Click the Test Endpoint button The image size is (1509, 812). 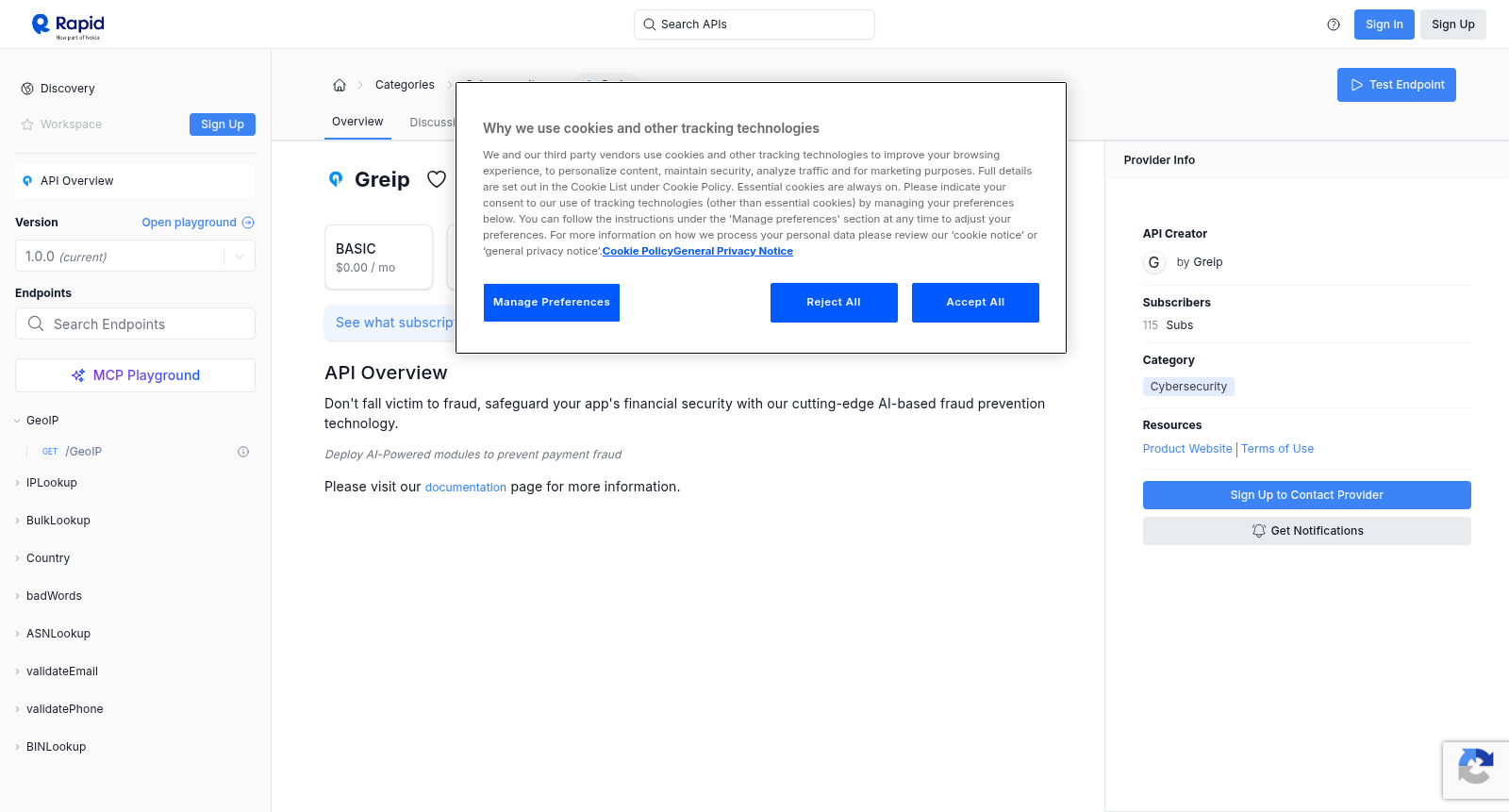(x=1397, y=85)
